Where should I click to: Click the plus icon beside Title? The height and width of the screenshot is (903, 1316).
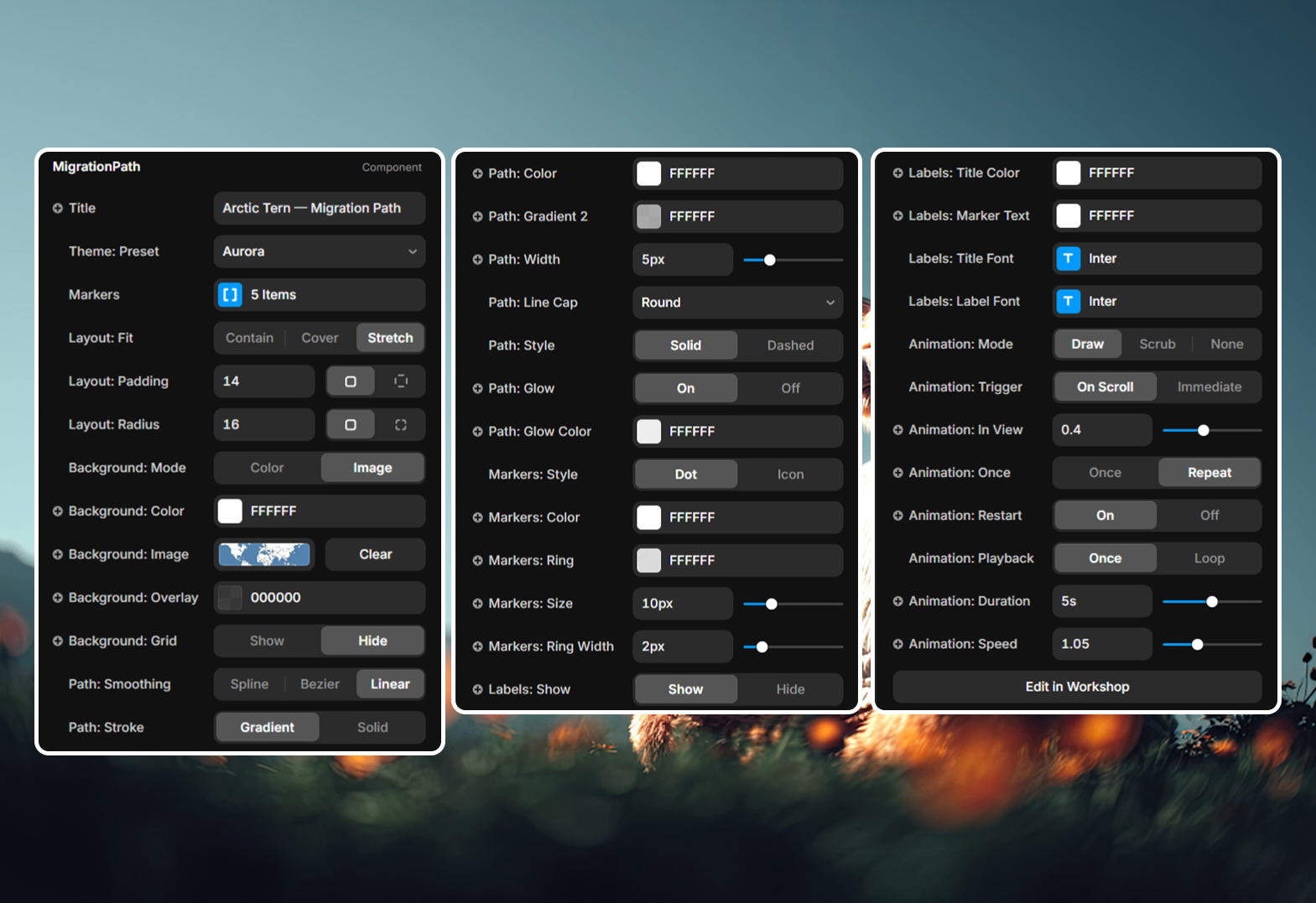click(x=58, y=208)
